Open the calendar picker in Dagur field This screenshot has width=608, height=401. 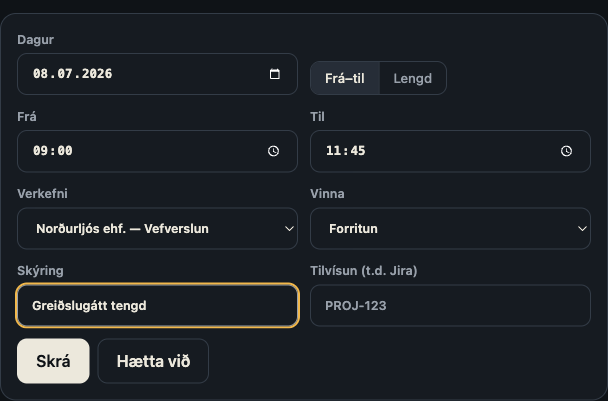click(275, 74)
